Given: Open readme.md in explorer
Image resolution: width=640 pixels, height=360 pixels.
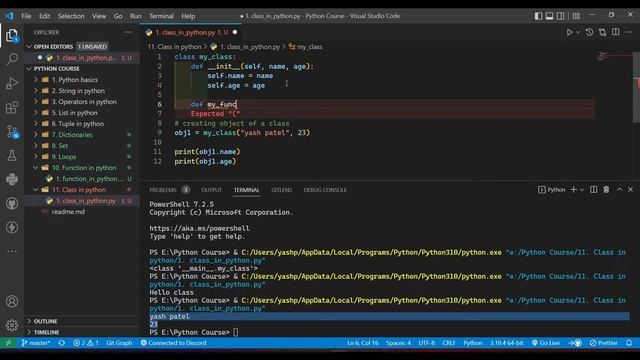Looking at the screenshot, I should point(82,212).
